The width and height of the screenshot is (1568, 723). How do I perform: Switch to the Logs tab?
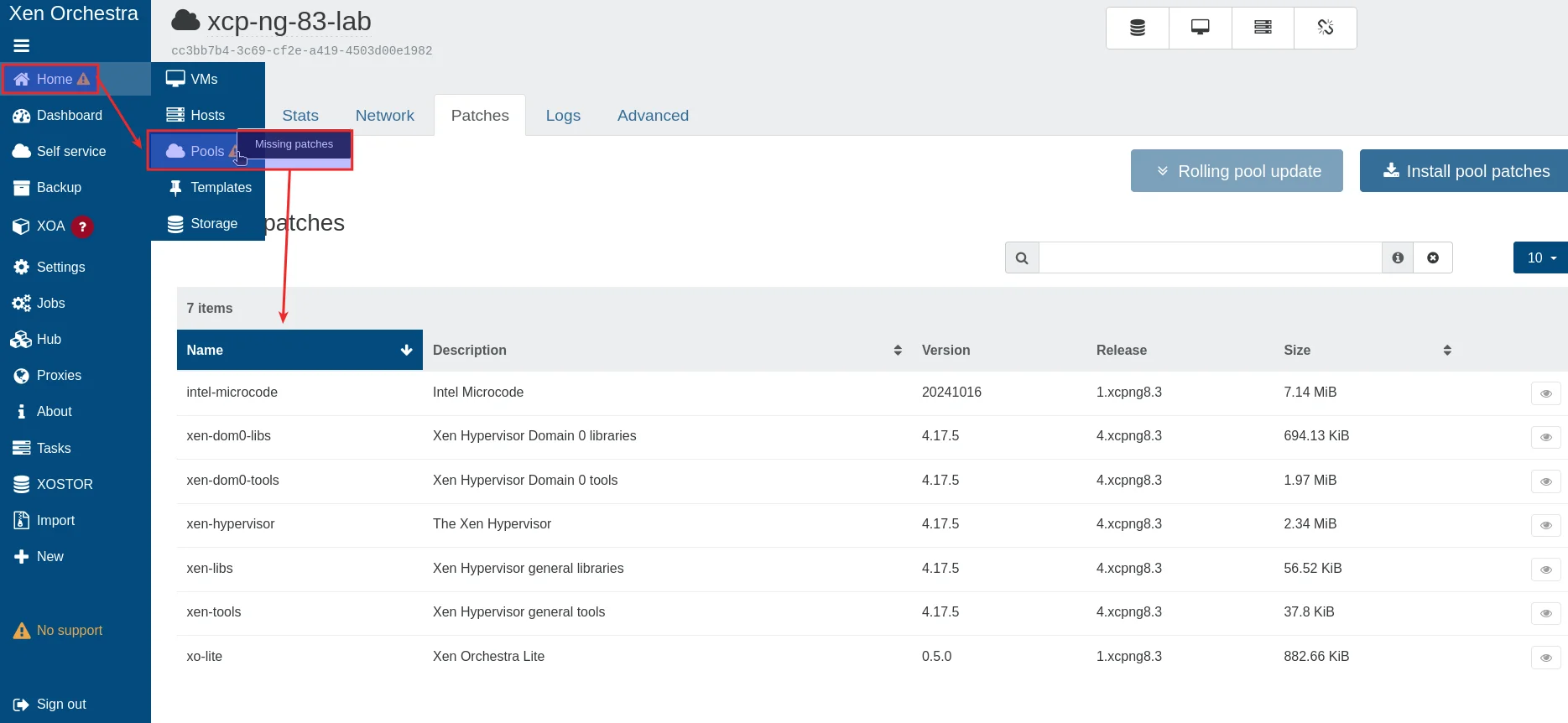click(x=563, y=116)
